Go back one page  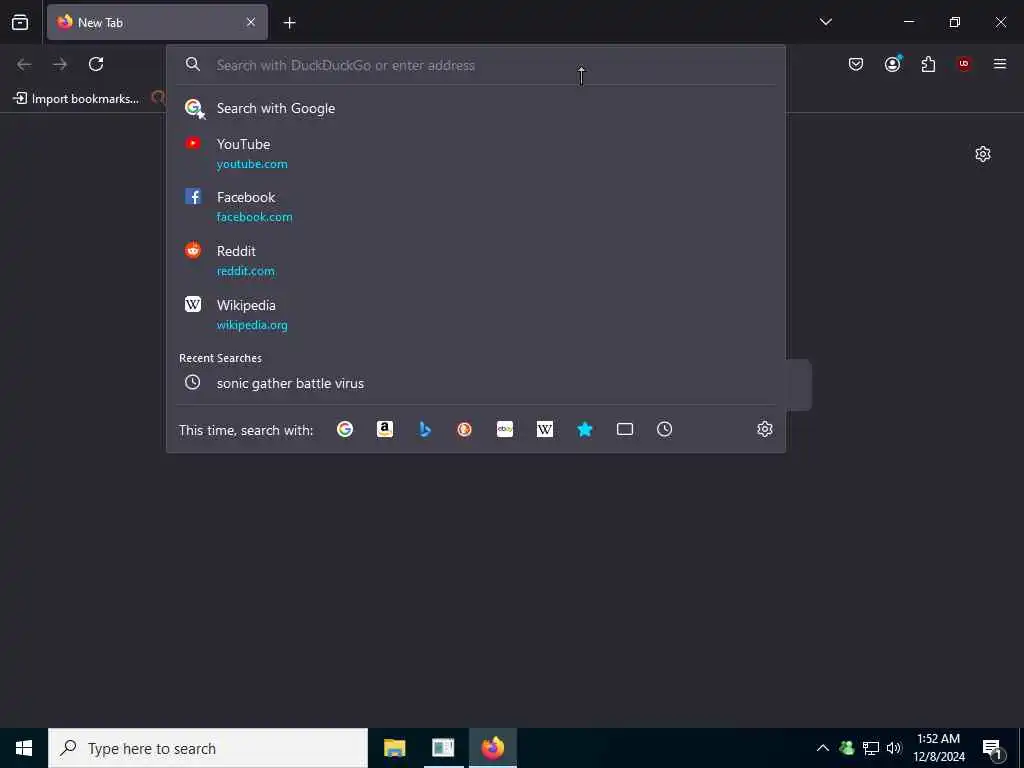[x=24, y=64]
